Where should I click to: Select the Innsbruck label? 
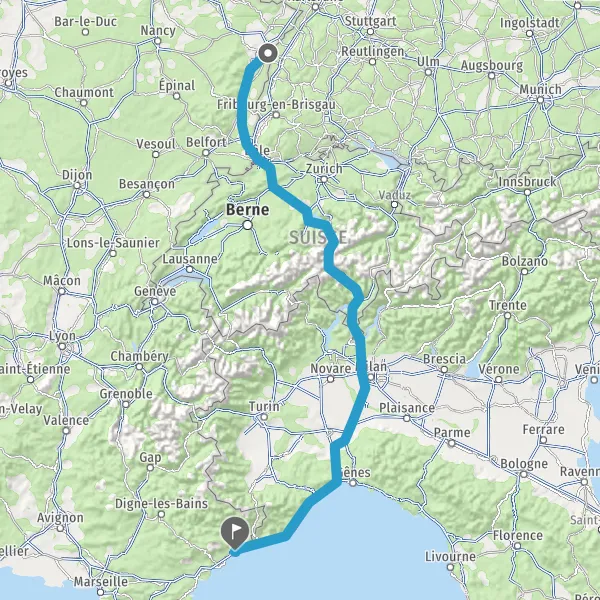point(528,182)
